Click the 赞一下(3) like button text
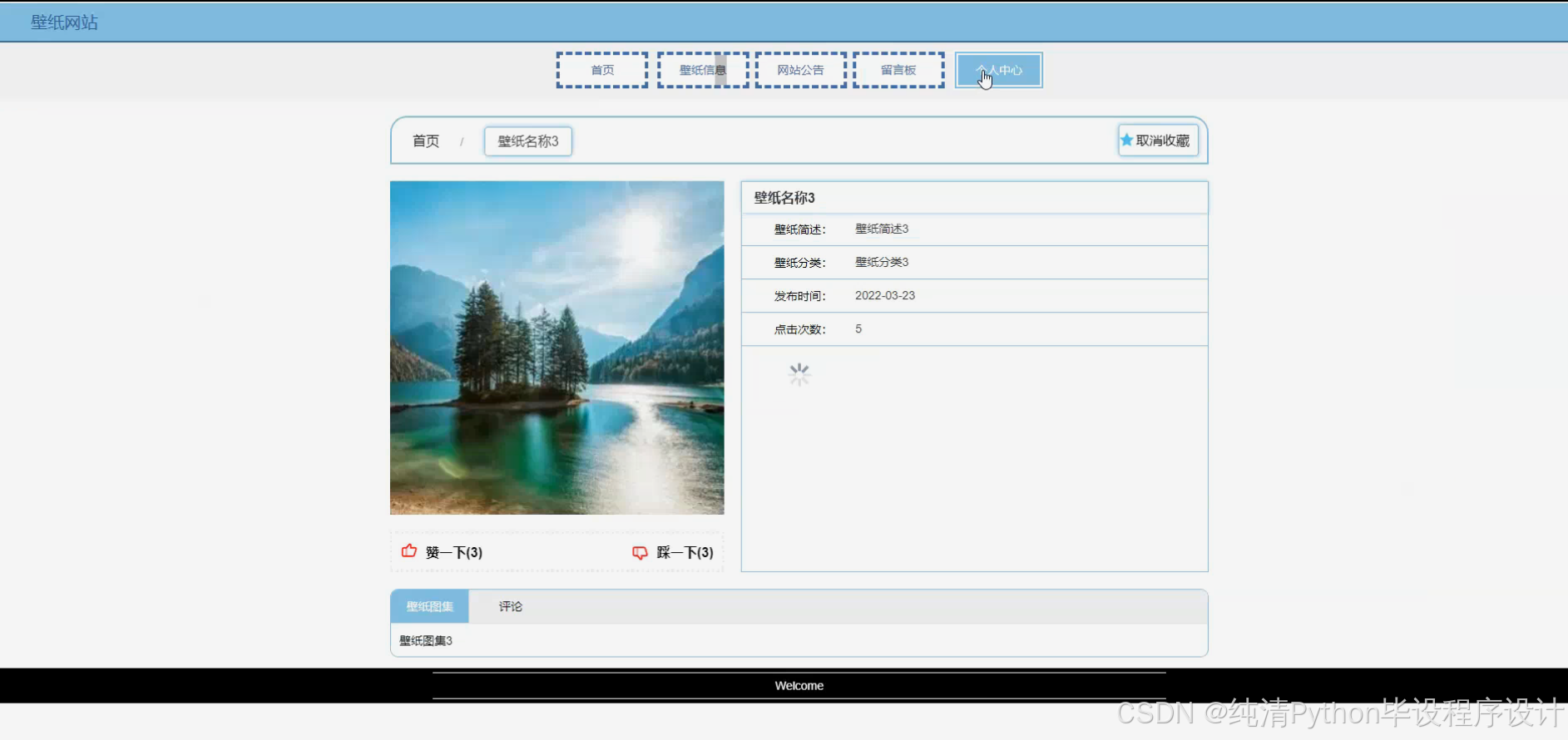This screenshot has width=1568, height=740. [x=454, y=553]
